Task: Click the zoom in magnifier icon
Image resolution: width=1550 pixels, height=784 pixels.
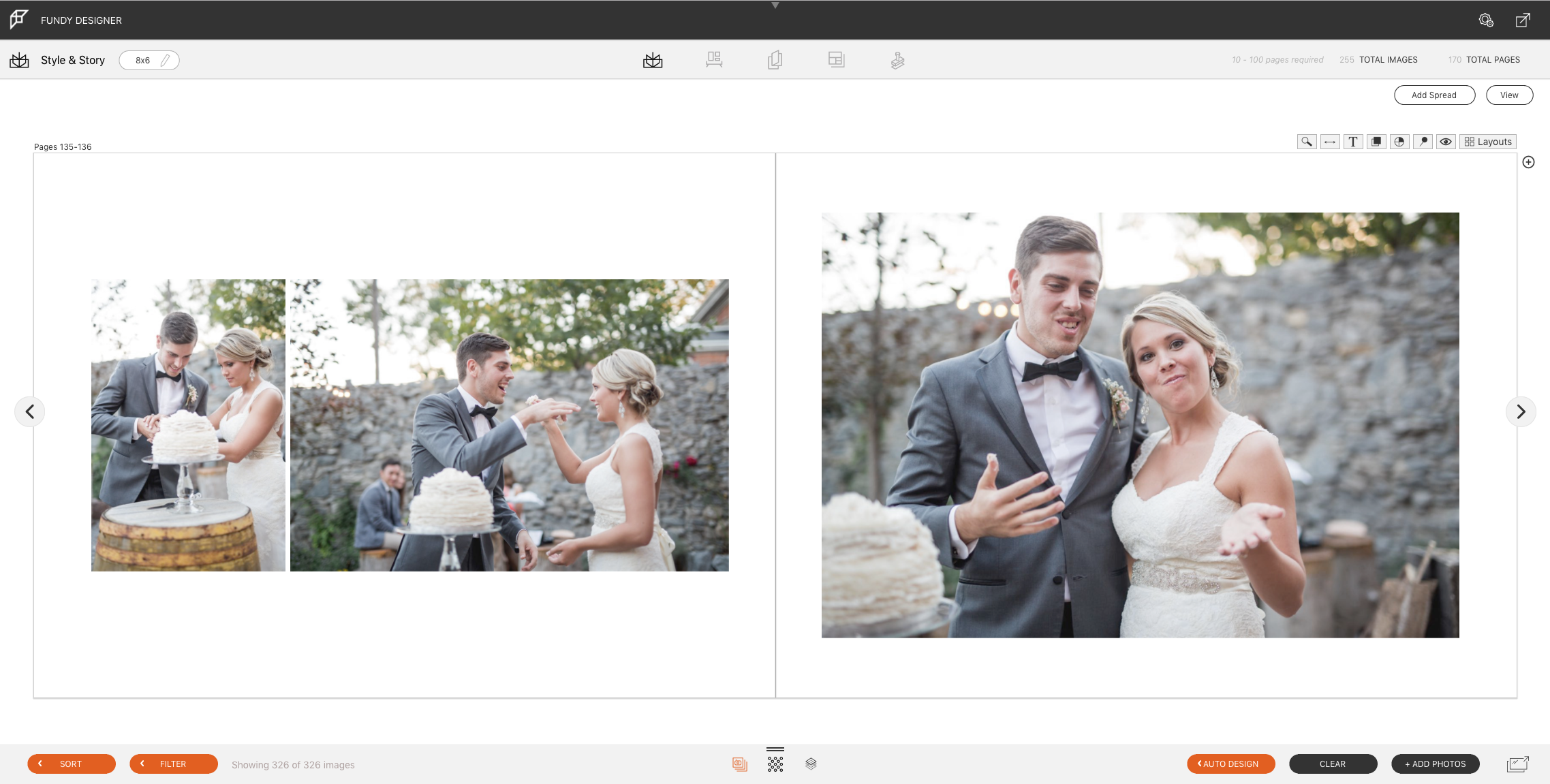Action: pos(1307,141)
